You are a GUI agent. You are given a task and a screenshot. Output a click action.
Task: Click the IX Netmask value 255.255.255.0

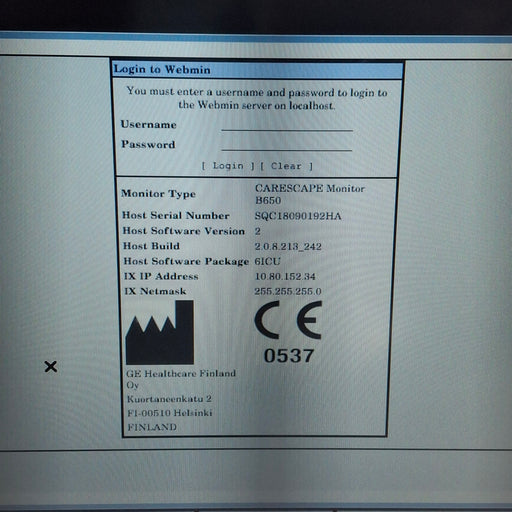(288, 291)
